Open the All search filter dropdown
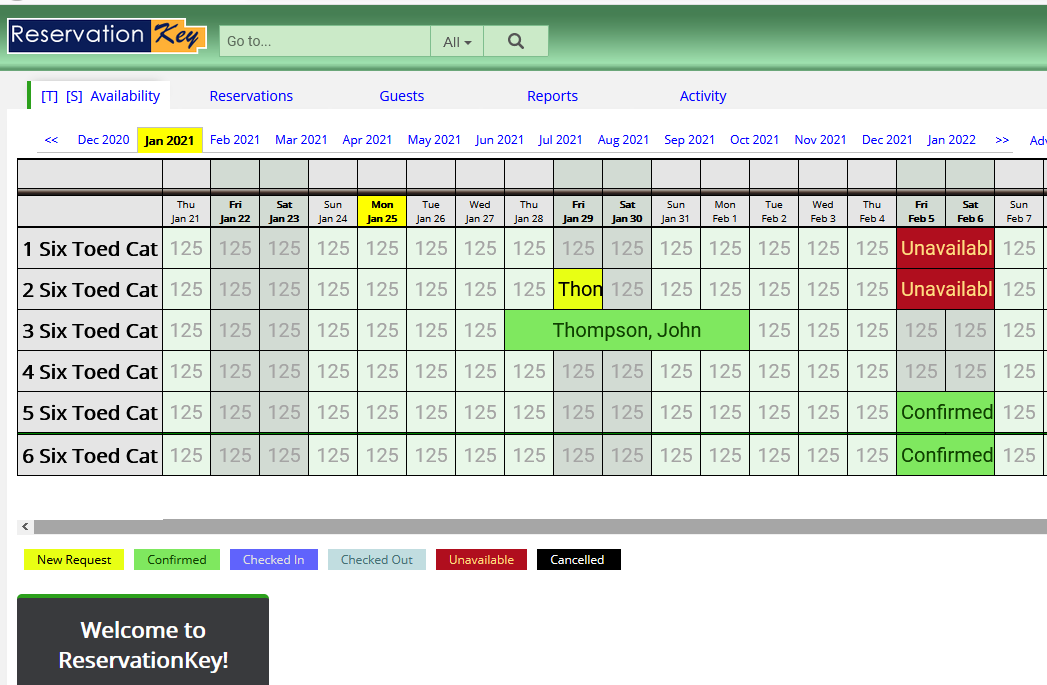 point(457,42)
